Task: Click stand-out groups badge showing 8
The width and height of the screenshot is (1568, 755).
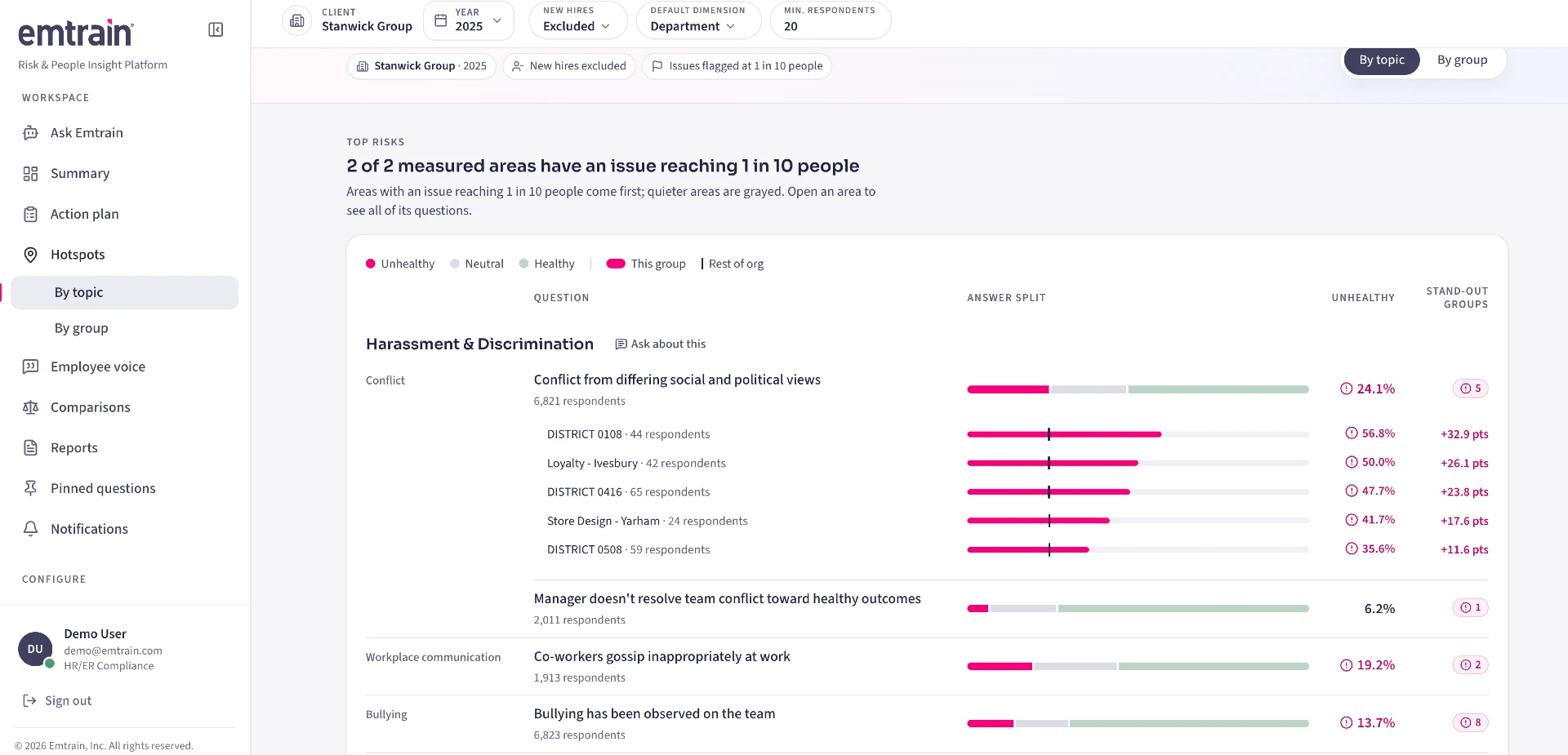Action: [1470, 723]
